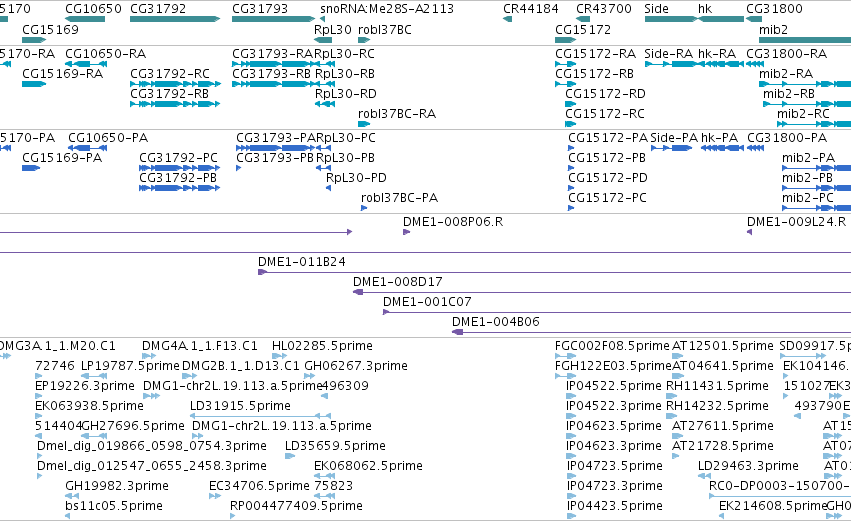Click BAC end DME1-009L24.R

796,222
